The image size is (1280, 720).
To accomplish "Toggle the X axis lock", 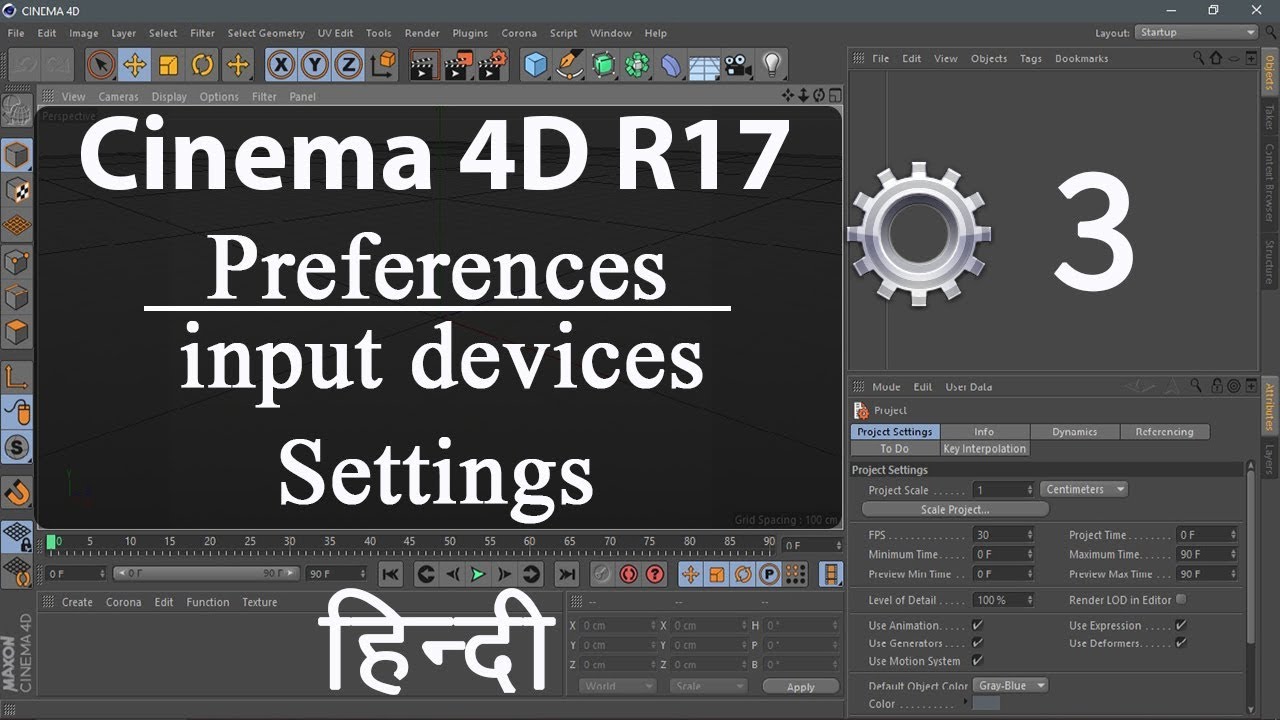I will (282, 65).
